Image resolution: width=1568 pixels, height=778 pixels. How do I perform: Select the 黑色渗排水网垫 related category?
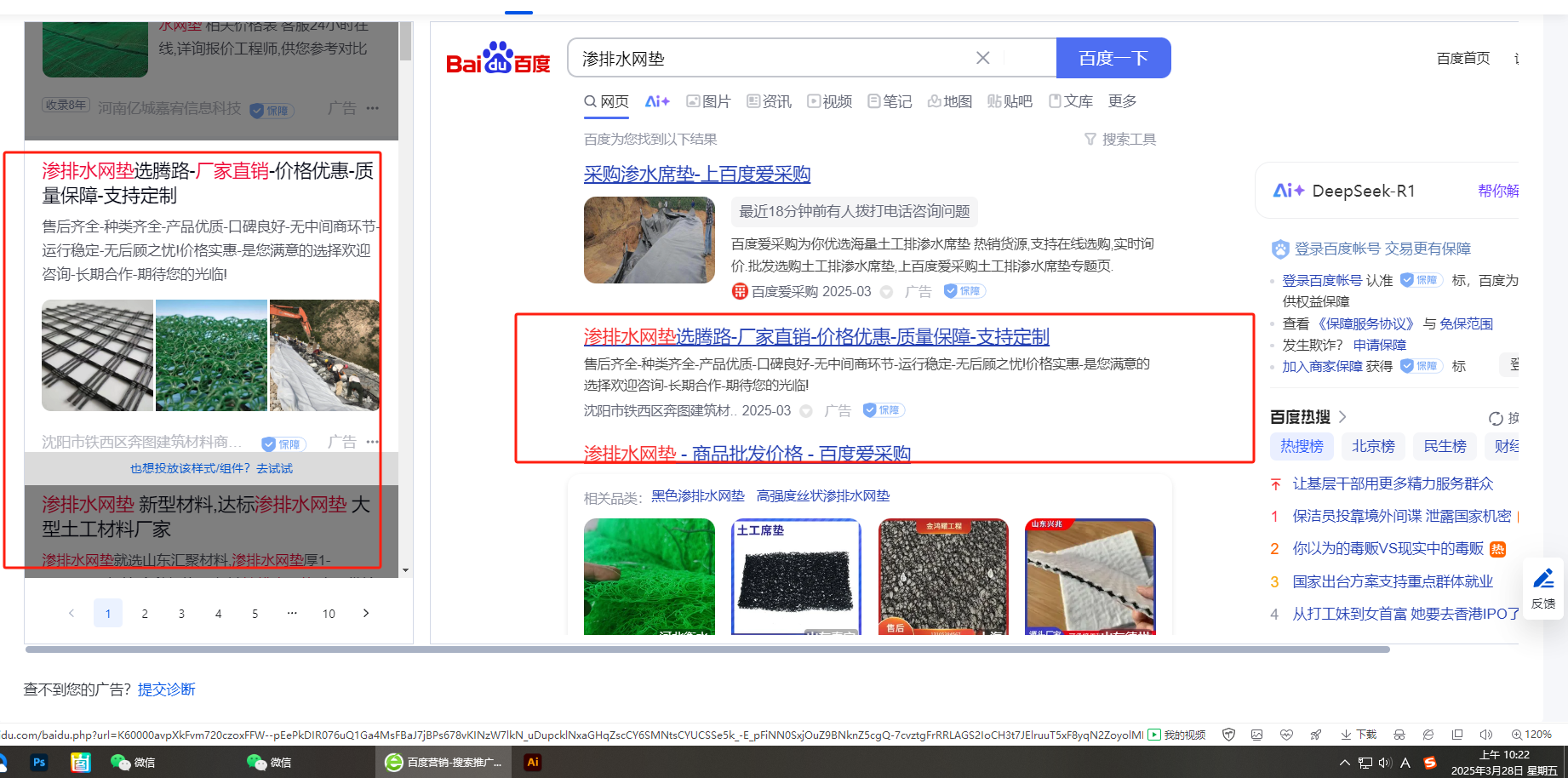698,495
